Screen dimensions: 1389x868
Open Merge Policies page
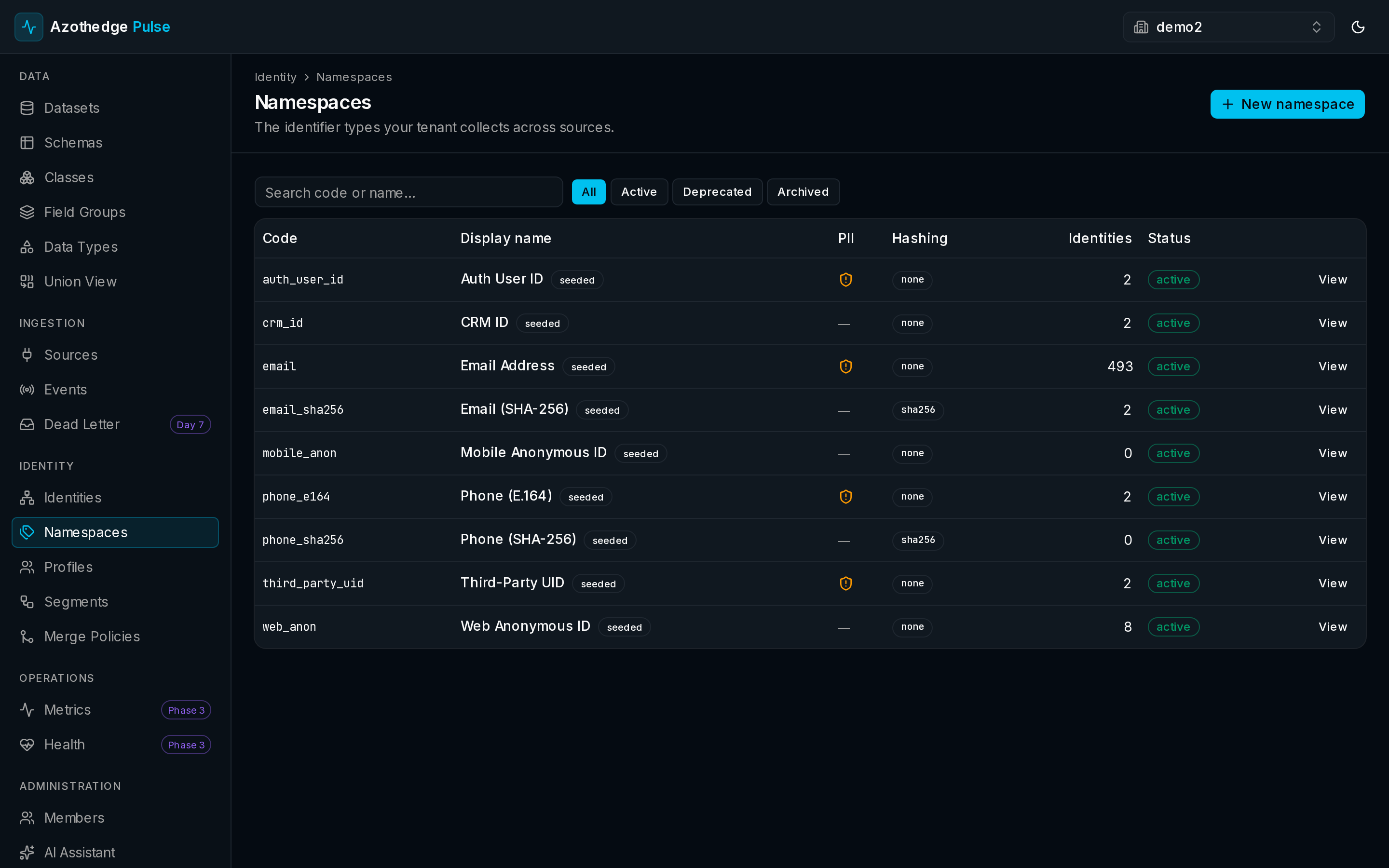pos(115,637)
